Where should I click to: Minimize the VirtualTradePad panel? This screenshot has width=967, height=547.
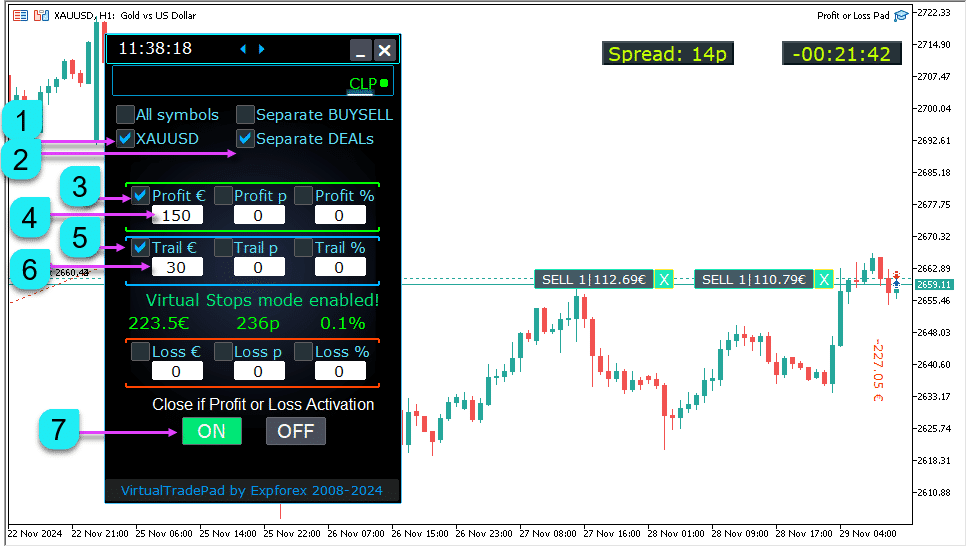[x=361, y=50]
